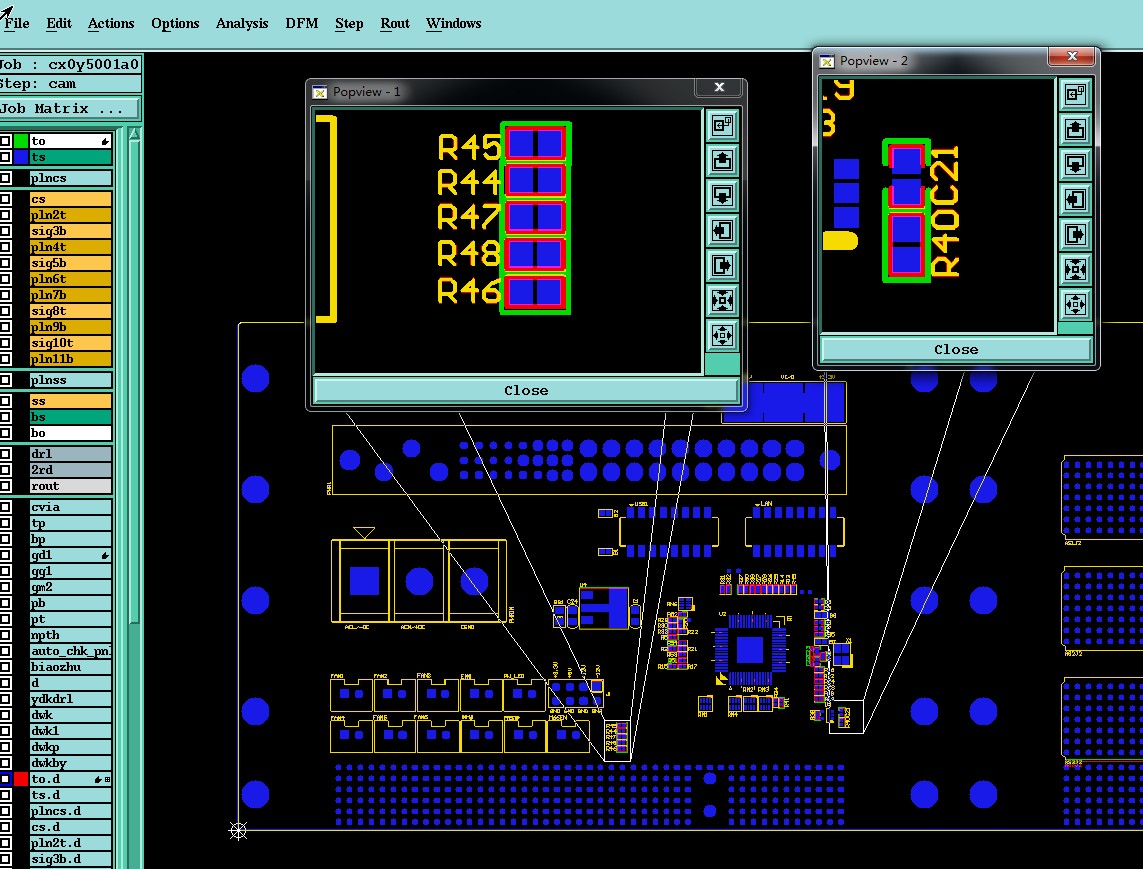Screen dimensions: 1143x869
Task: Select the sig10t layer name
Action: point(71,343)
